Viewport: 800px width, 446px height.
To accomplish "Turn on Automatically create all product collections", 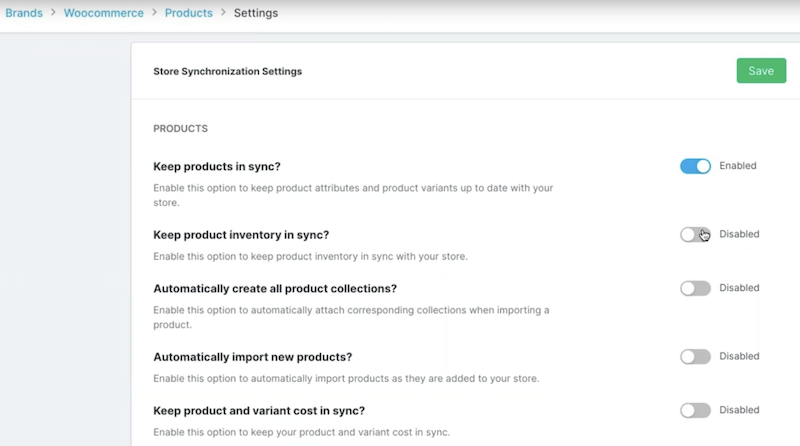I will 695,288.
